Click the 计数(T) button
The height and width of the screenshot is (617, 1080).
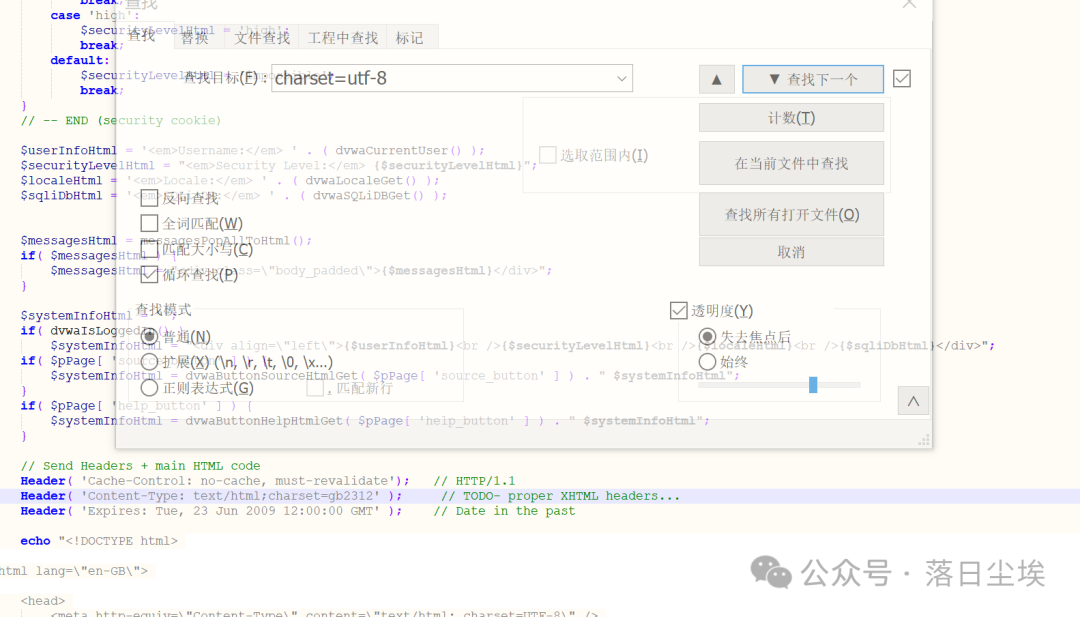coord(791,118)
